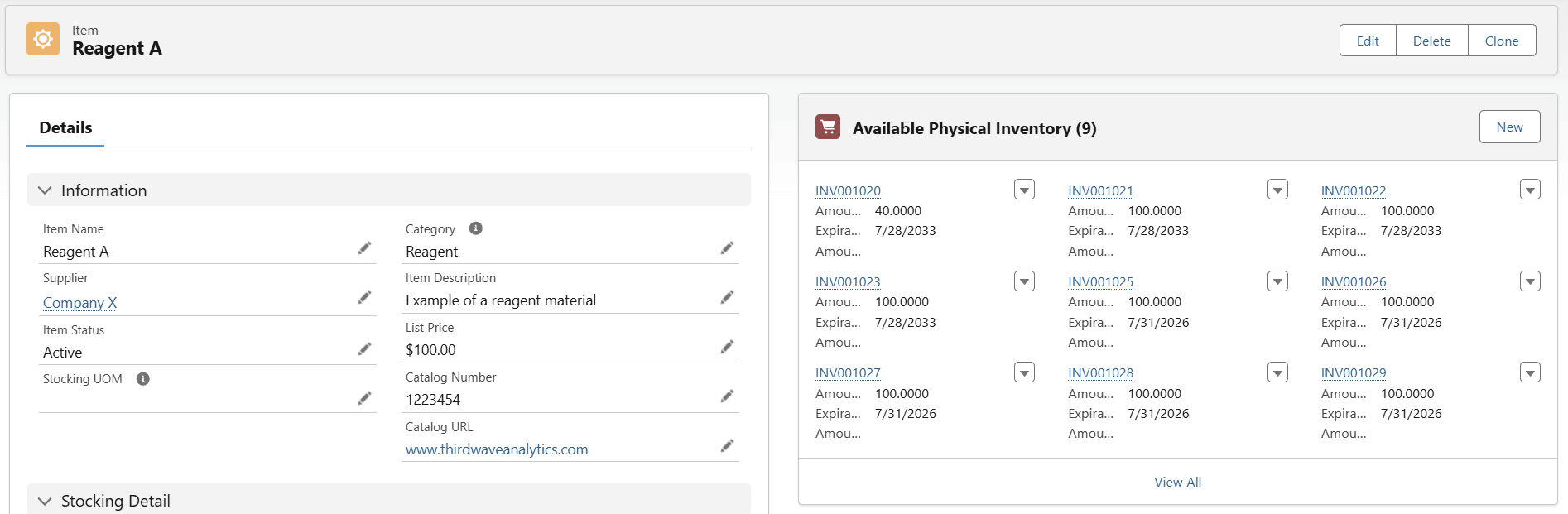
Task: Create New physical inventory record
Action: (x=1510, y=127)
